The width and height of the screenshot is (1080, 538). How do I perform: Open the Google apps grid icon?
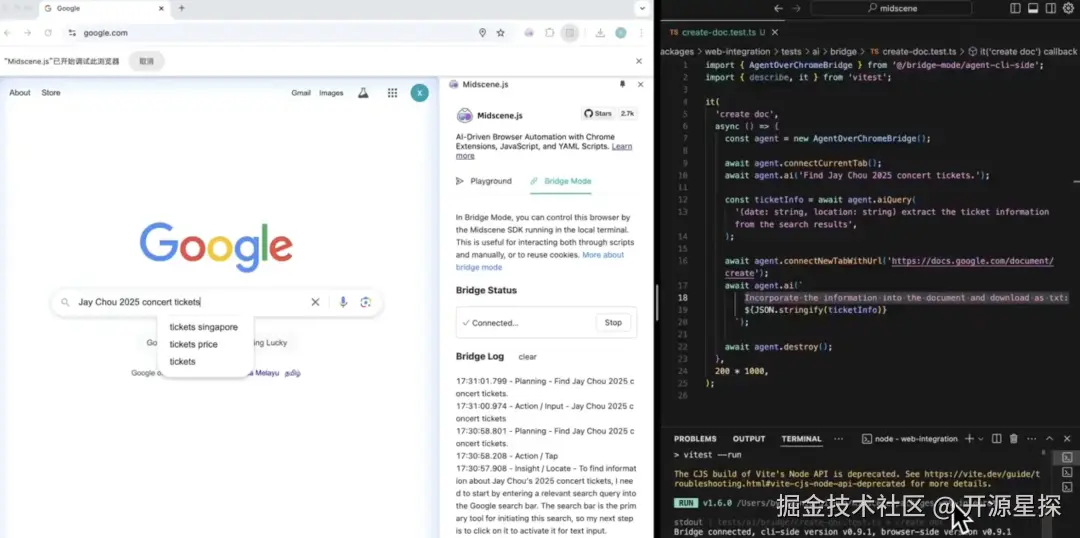pos(393,93)
